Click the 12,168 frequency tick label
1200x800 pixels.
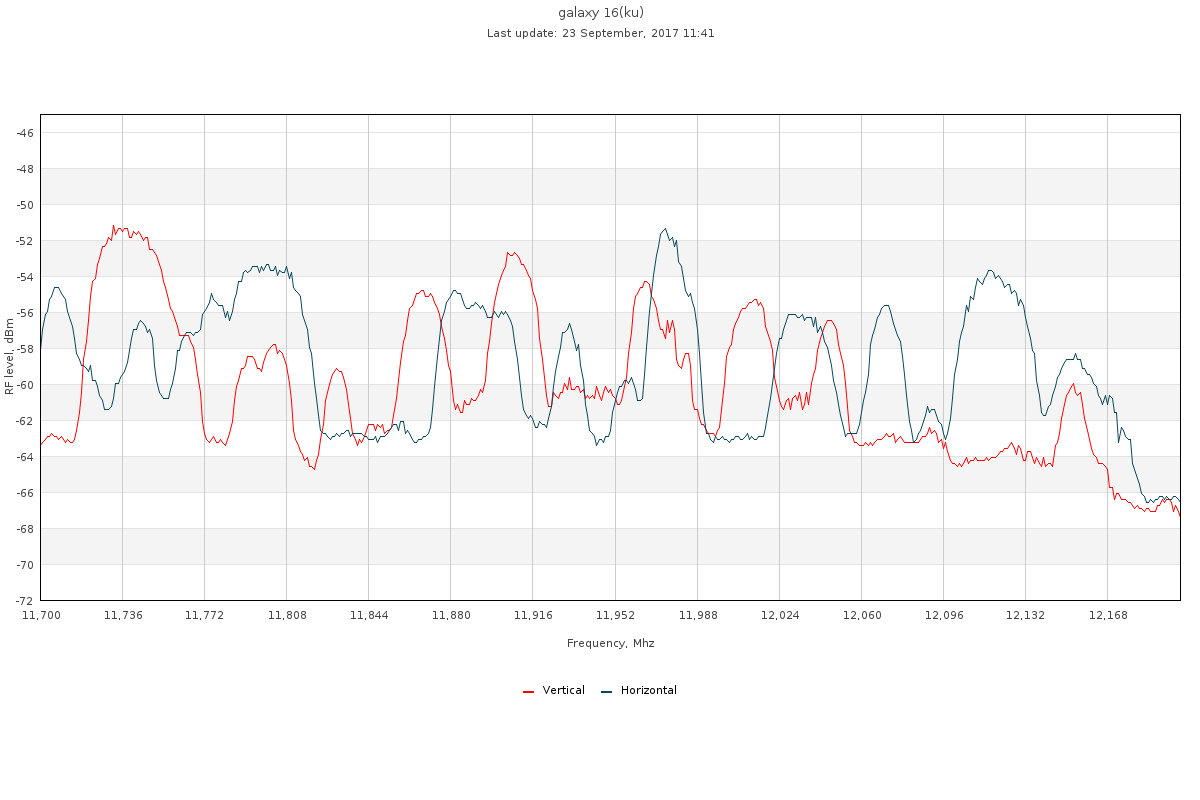click(x=1107, y=615)
